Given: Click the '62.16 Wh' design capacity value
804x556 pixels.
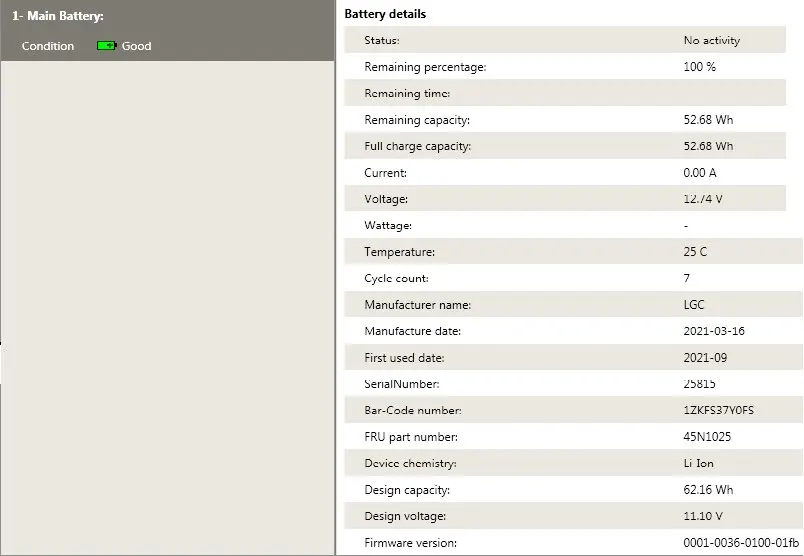Looking at the screenshot, I should click(x=708, y=490).
